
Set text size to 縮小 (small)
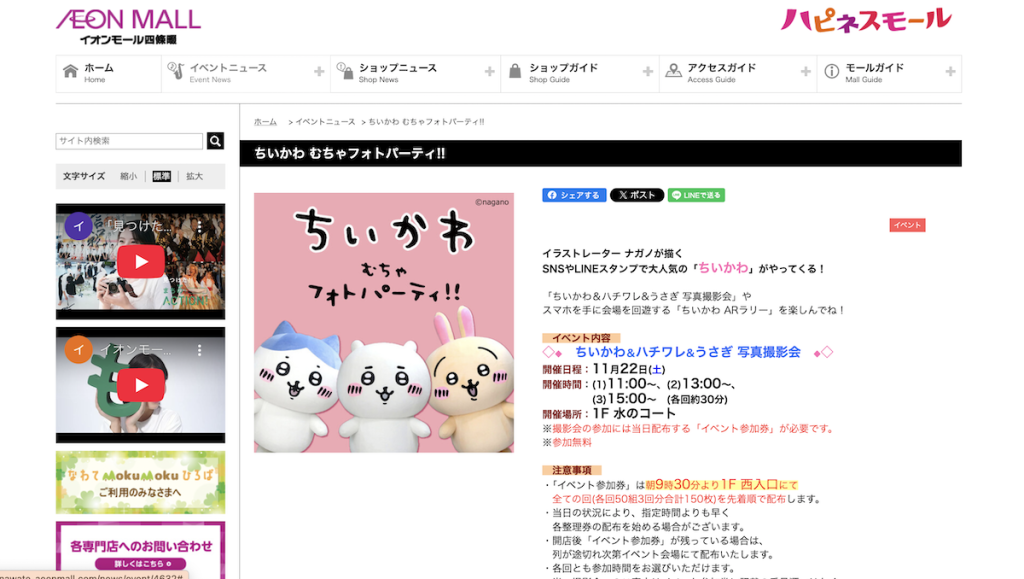click(x=129, y=177)
